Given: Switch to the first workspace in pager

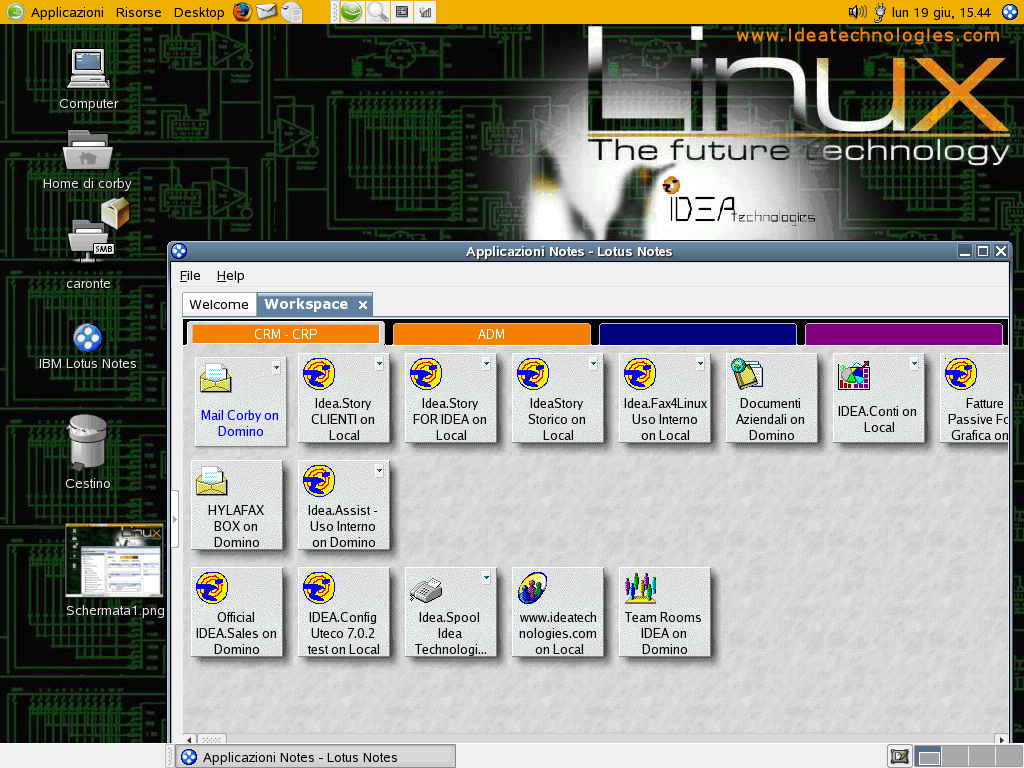Looking at the screenshot, I should [929, 756].
